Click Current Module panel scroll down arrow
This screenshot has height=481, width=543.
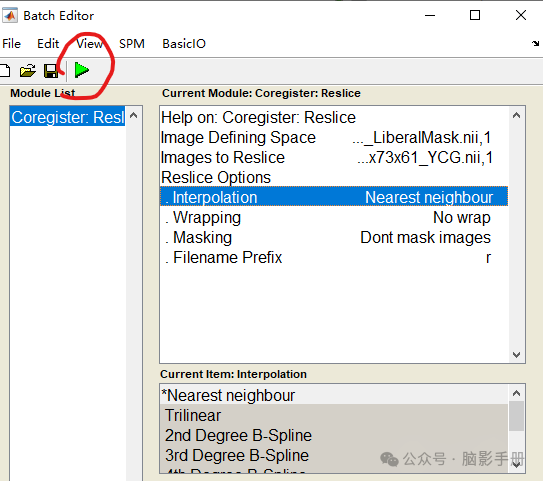pos(516,355)
